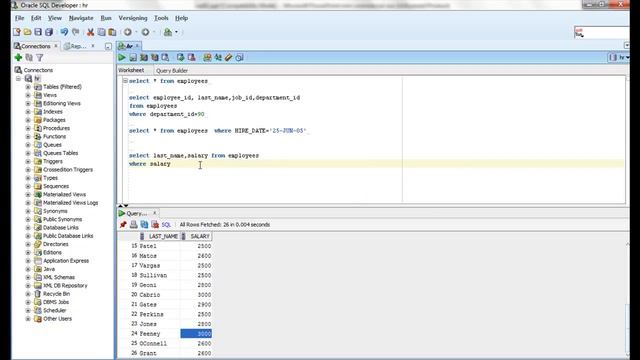
Task: Add a new connection with green plus
Action: coord(18,58)
